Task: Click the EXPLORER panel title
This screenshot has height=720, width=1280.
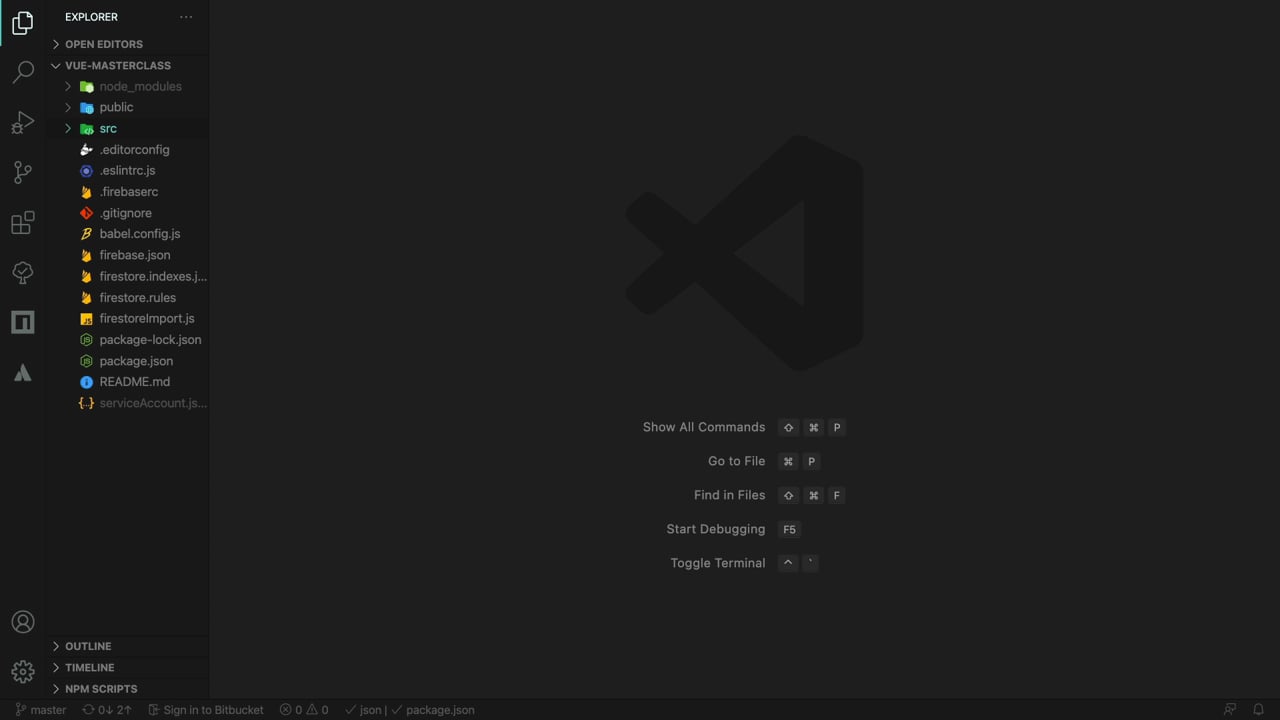Action: tap(91, 17)
